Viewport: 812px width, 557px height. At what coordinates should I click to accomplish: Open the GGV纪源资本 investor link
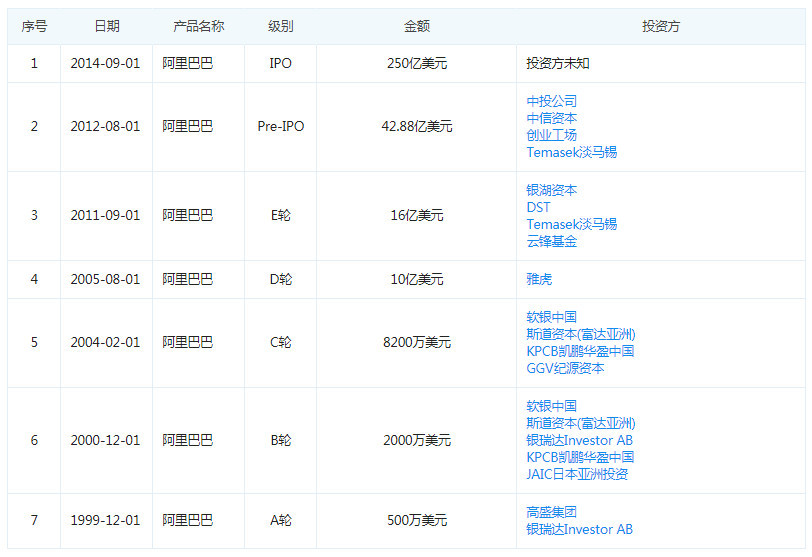pyautogui.click(x=565, y=368)
